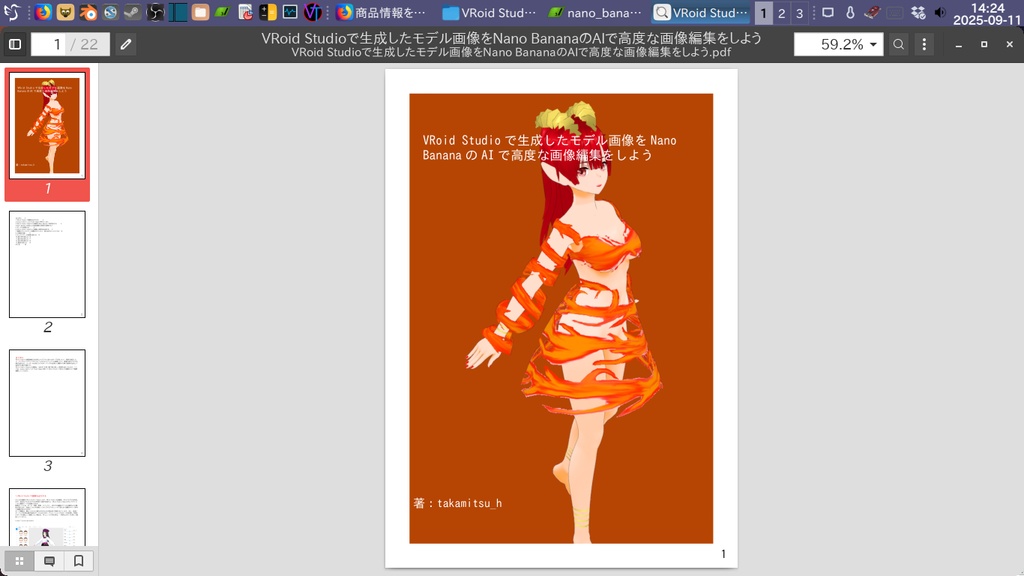Select page 1 thumbnail
1024x576 pixels.
(47, 125)
